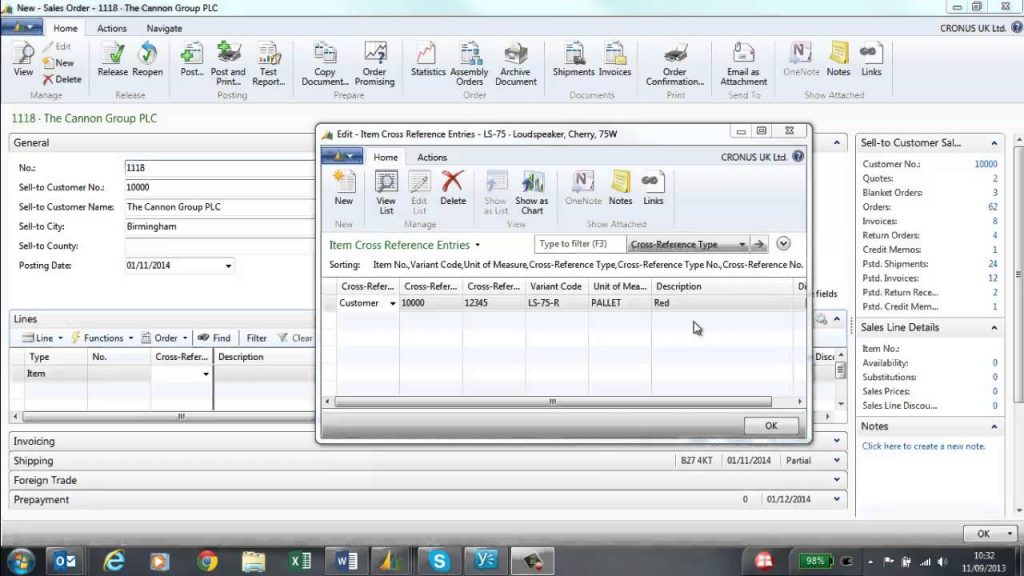Screen dimensions: 1024x576
Task: Click OK button of sales order
Action: tap(983, 534)
